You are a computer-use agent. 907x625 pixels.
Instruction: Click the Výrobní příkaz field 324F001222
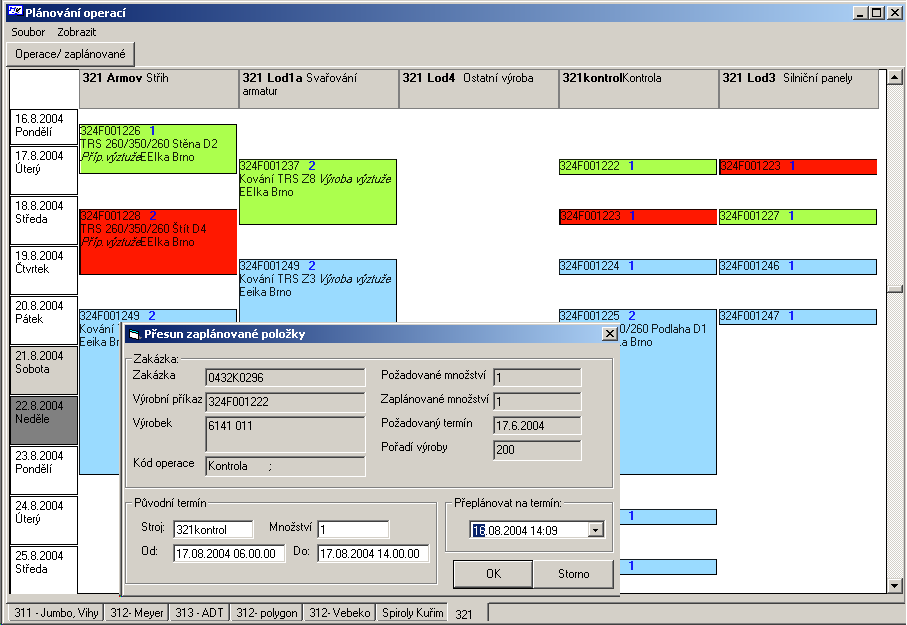click(285, 402)
